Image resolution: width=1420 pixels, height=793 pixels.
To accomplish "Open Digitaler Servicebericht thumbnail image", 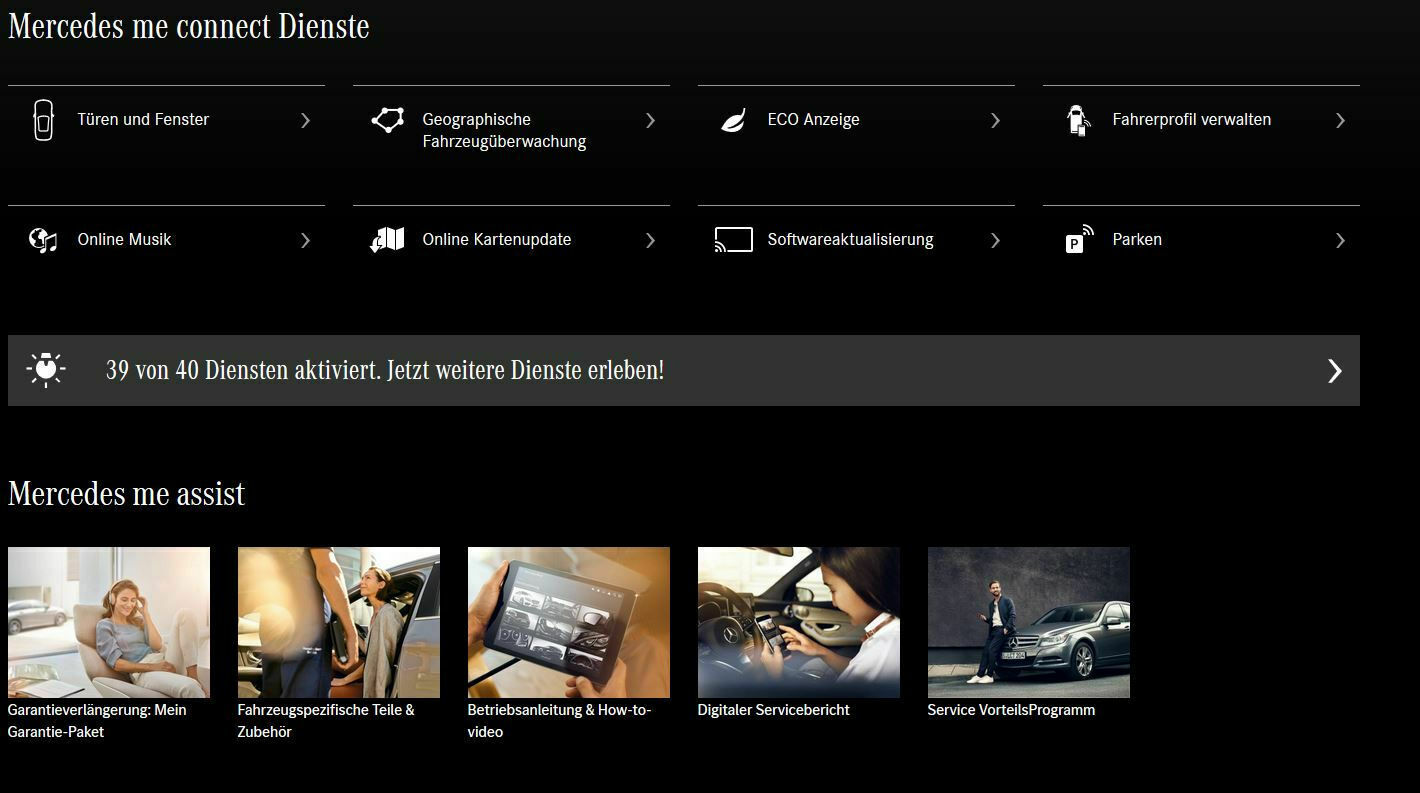I will coord(799,622).
